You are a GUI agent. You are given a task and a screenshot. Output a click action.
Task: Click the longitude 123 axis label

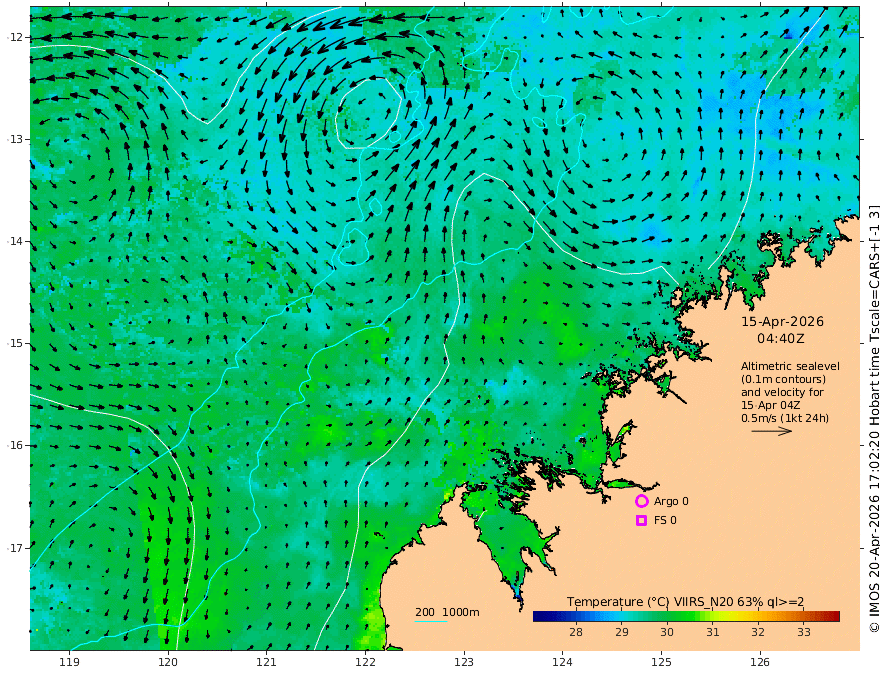464,662
